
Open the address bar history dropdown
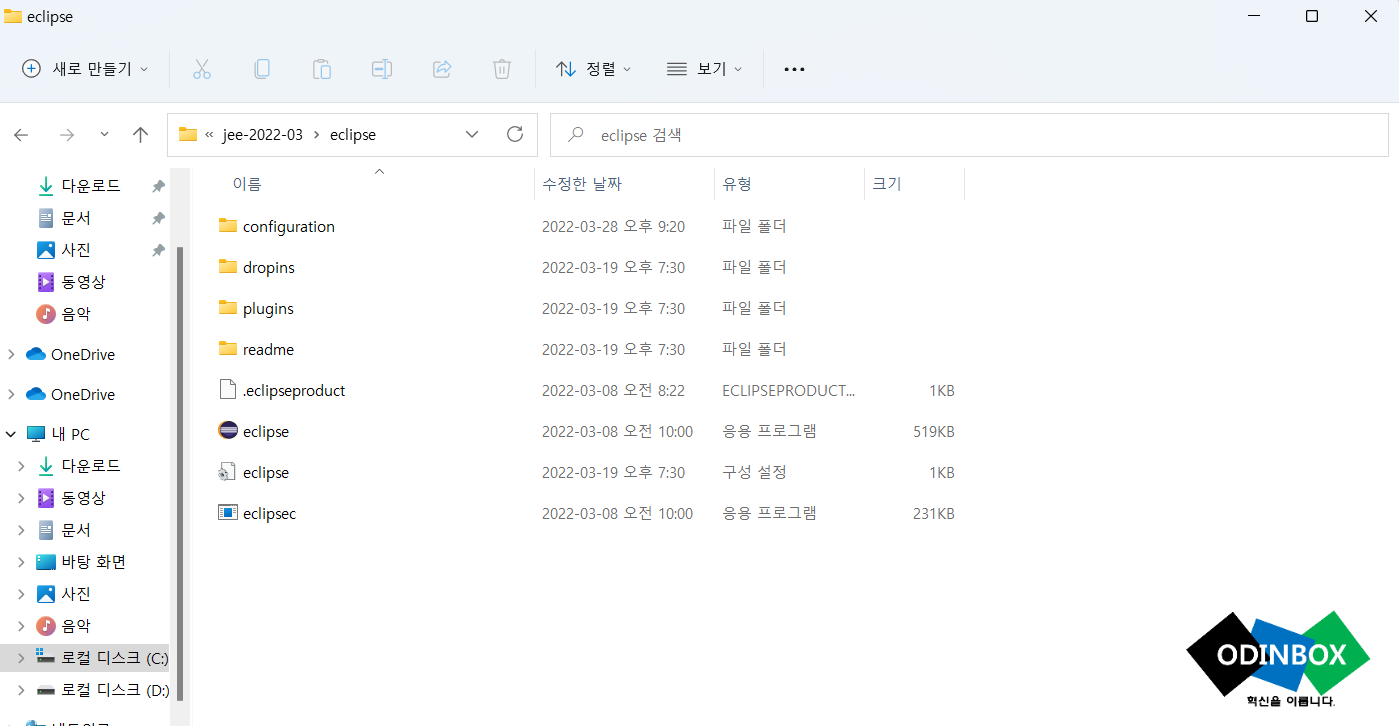coord(472,134)
